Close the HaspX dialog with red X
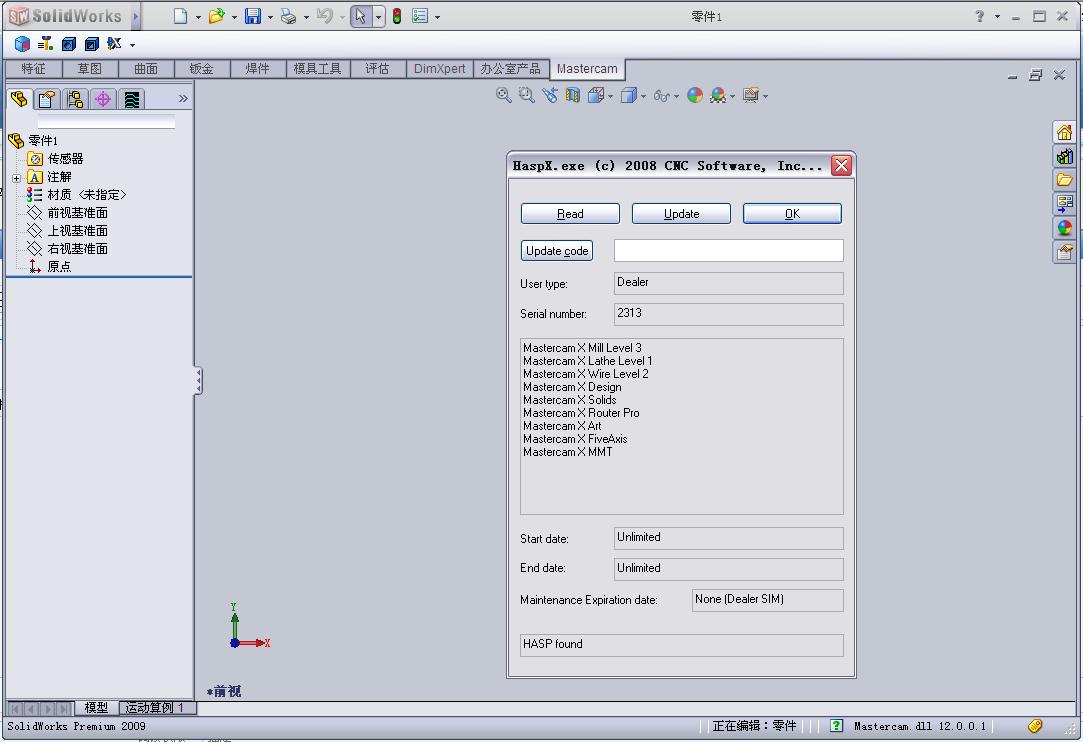This screenshot has height=742, width=1083. pos(841,165)
